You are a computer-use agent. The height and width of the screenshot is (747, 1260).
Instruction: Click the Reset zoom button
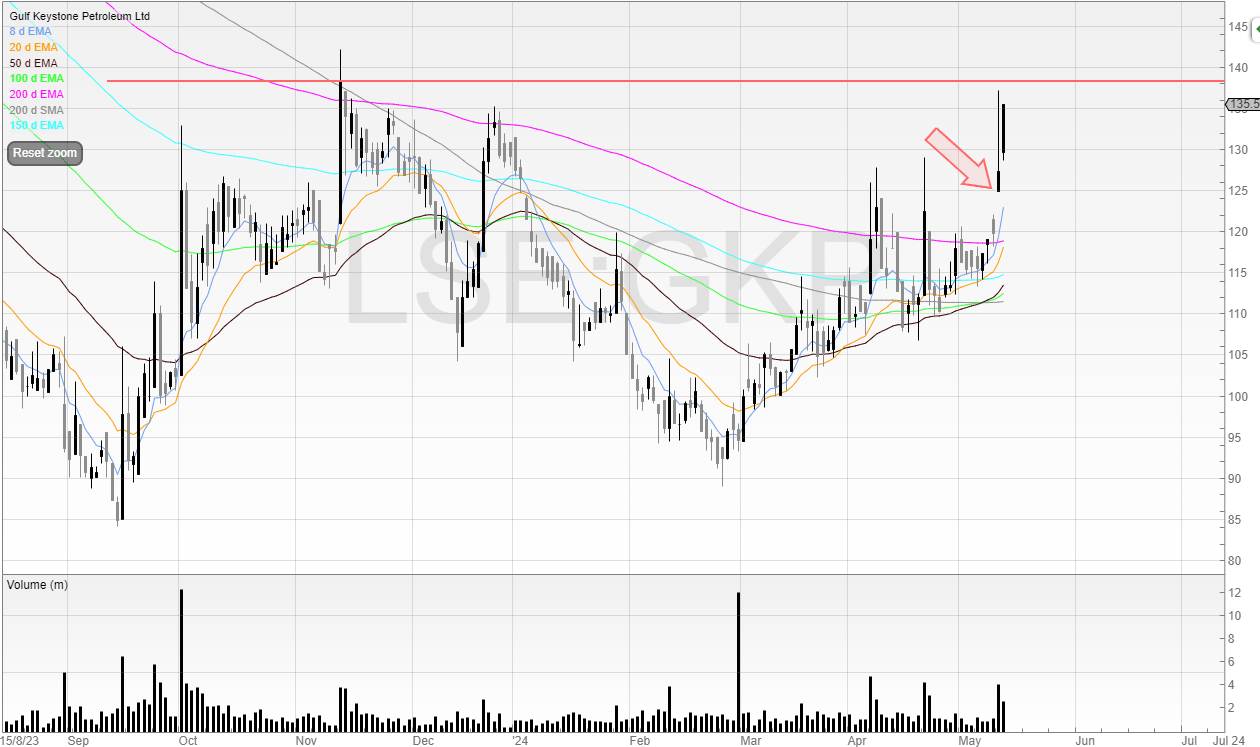tap(45, 154)
